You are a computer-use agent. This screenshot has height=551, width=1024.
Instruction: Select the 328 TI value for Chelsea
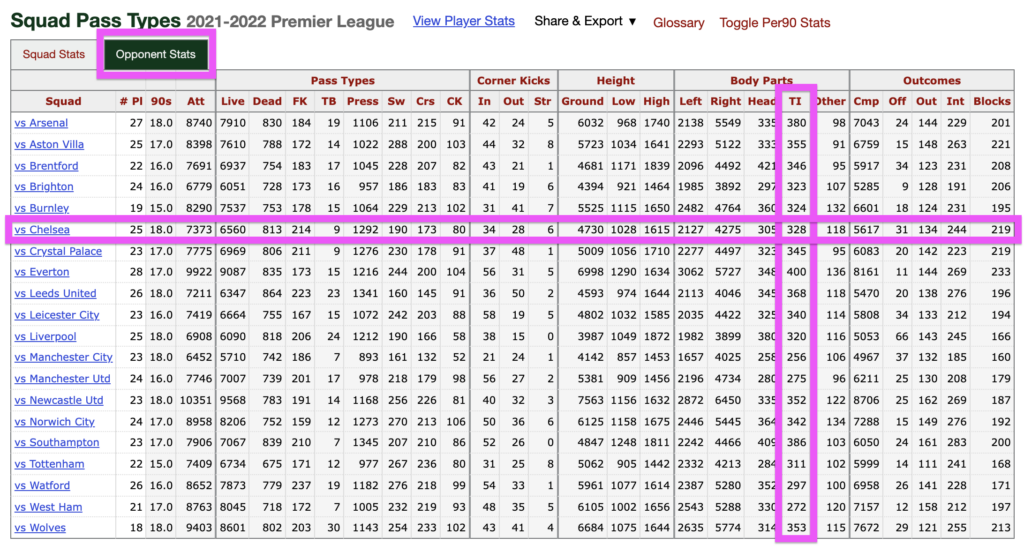click(796, 230)
